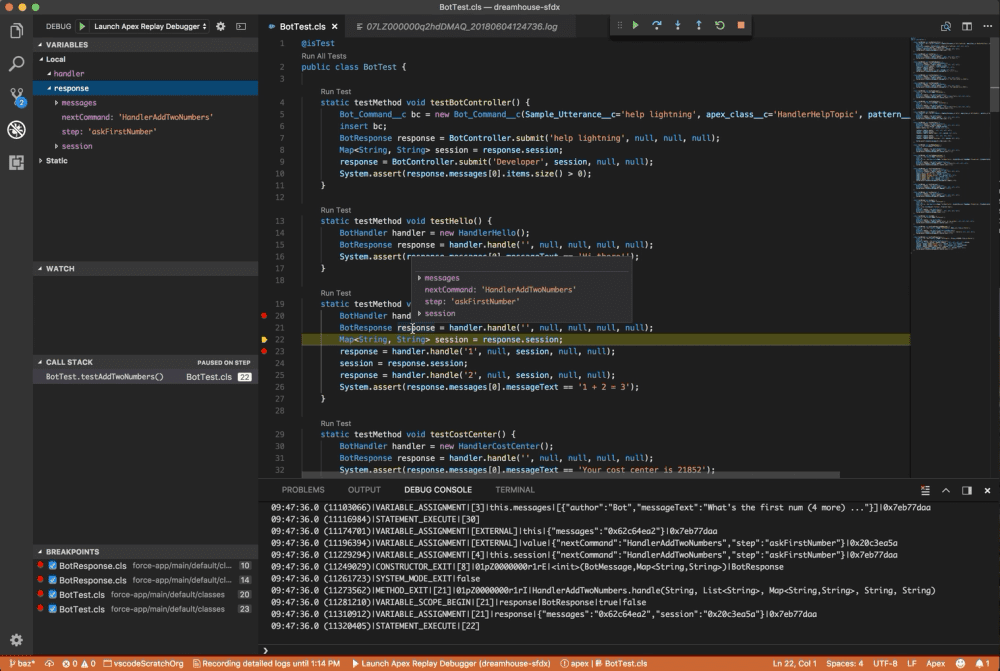
Task: Open the Launch Apex Replay Debugger dropdown
Action: [150, 26]
